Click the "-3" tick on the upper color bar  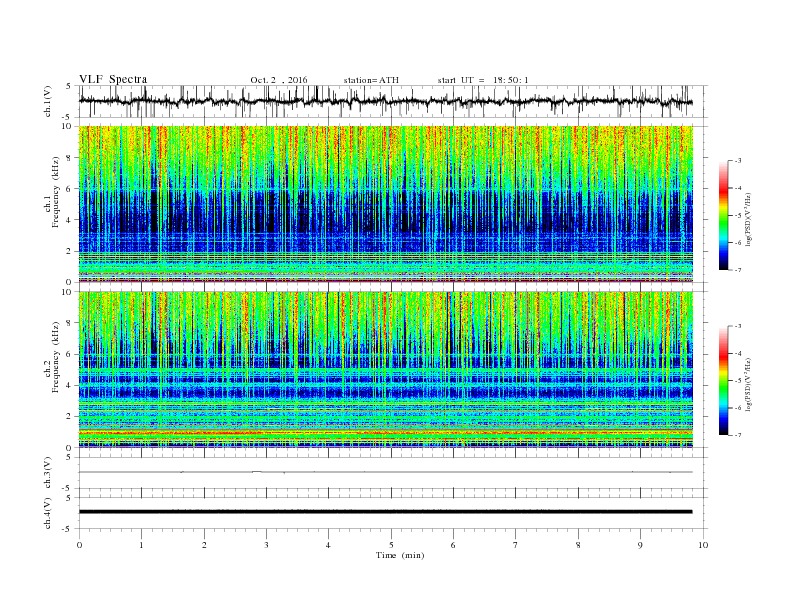click(x=737, y=161)
